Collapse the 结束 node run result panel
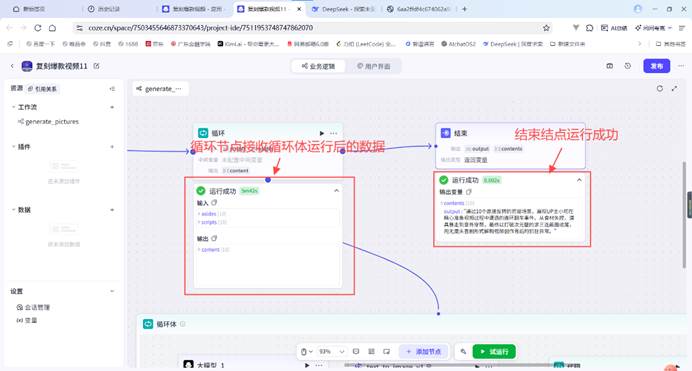The height and width of the screenshot is (371, 692). click(579, 180)
